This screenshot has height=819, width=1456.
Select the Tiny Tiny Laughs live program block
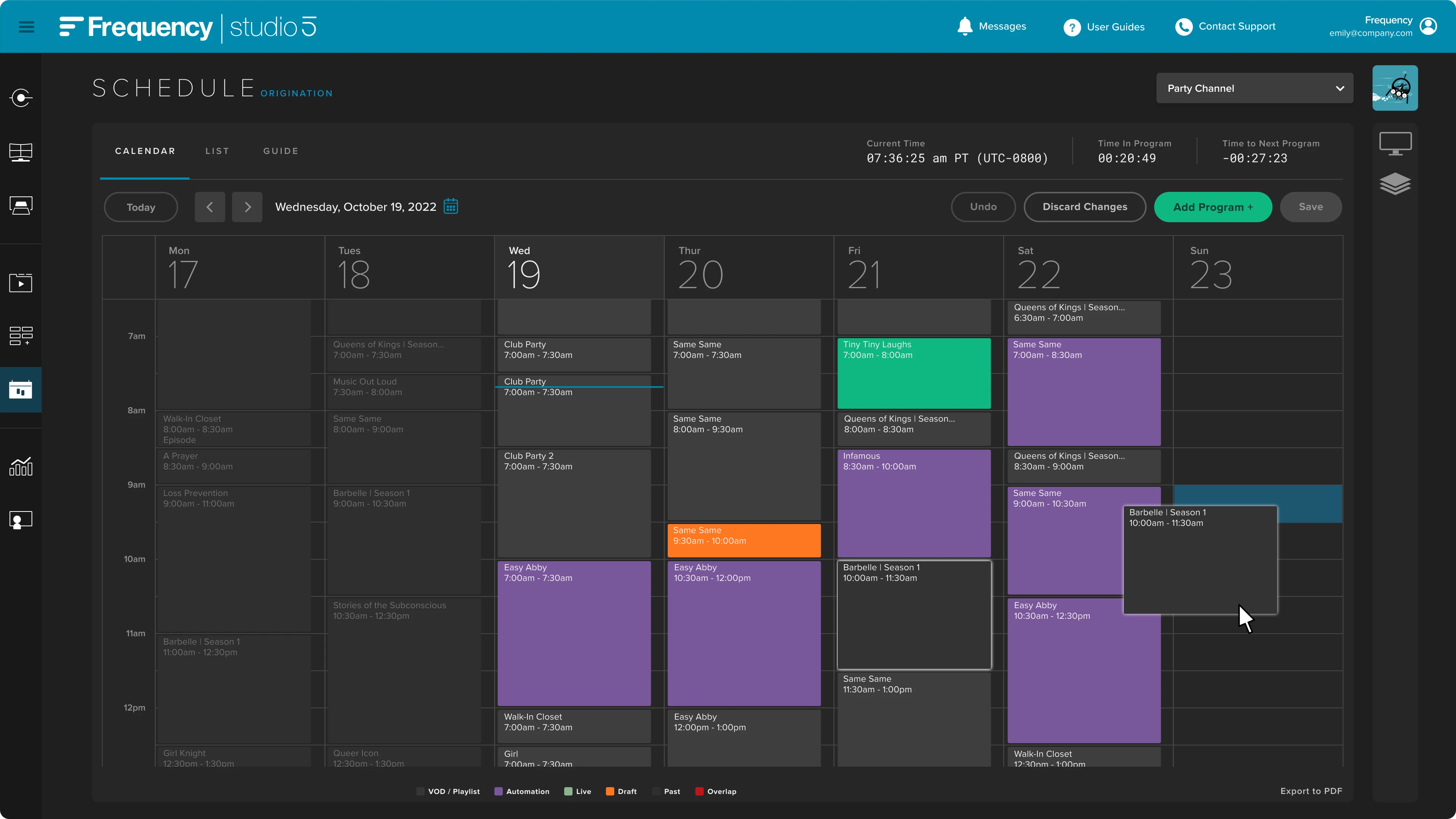pos(913,373)
